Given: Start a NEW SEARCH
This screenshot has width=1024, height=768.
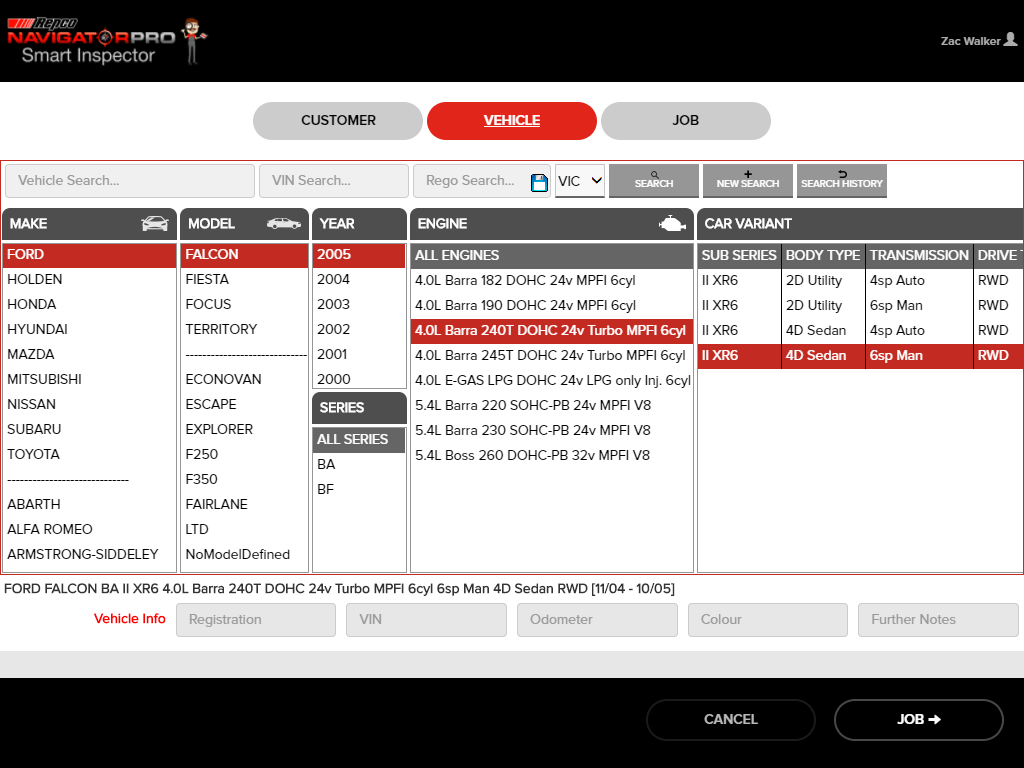Looking at the screenshot, I should tap(748, 181).
